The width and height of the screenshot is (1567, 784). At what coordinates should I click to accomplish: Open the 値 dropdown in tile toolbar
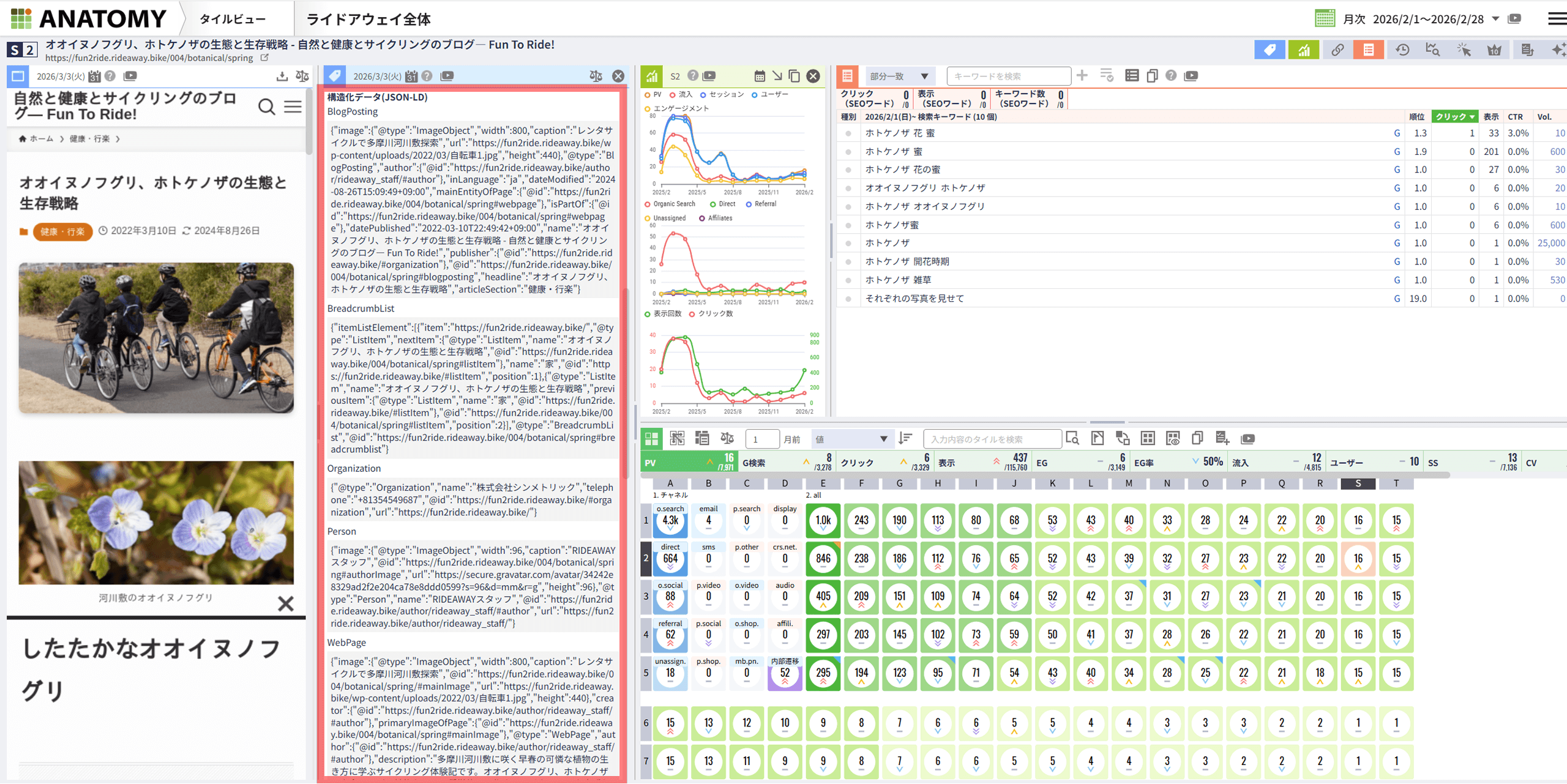pyautogui.click(x=851, y=439)
